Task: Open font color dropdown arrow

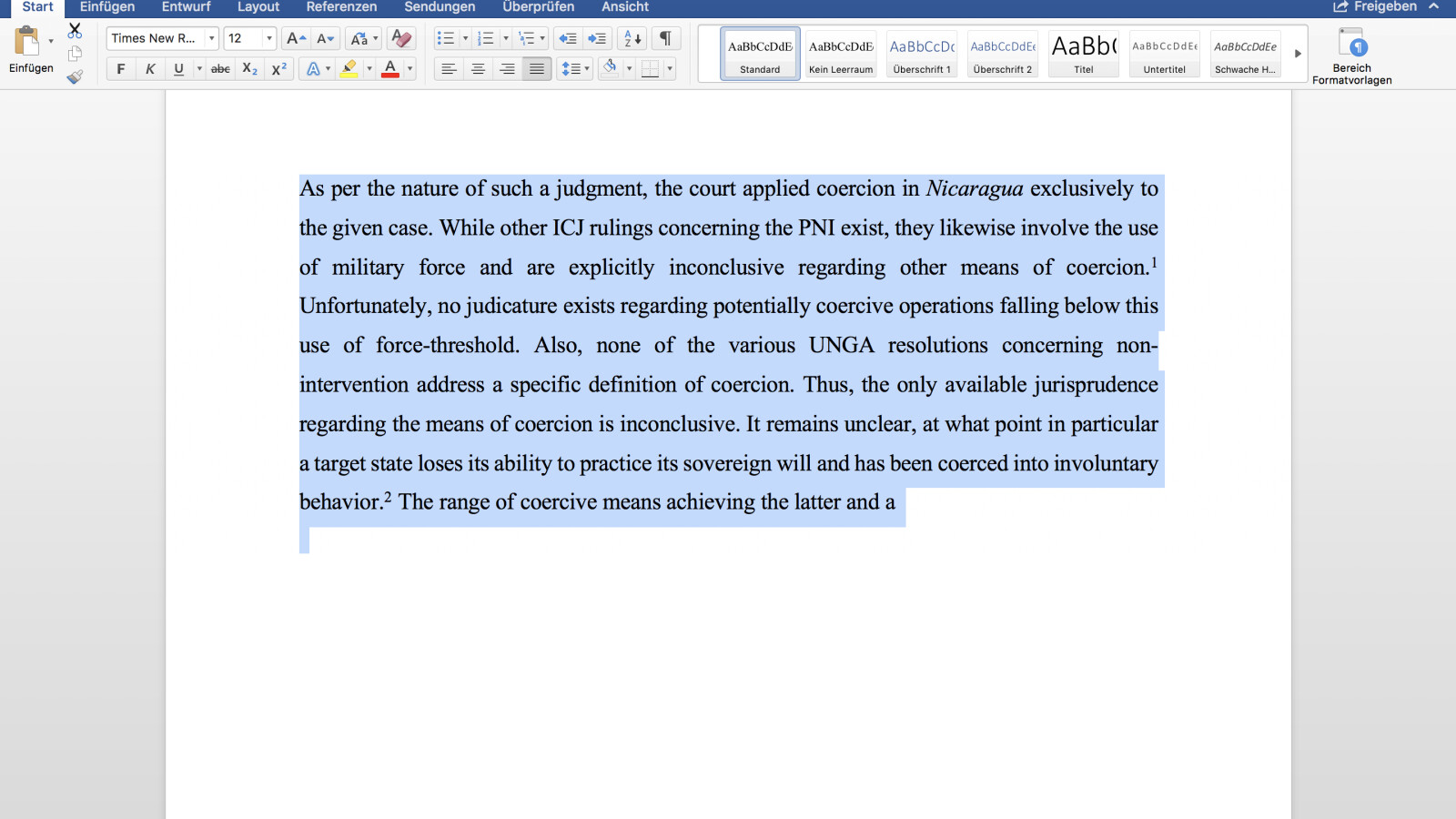Action: click(x=409, y=69)
